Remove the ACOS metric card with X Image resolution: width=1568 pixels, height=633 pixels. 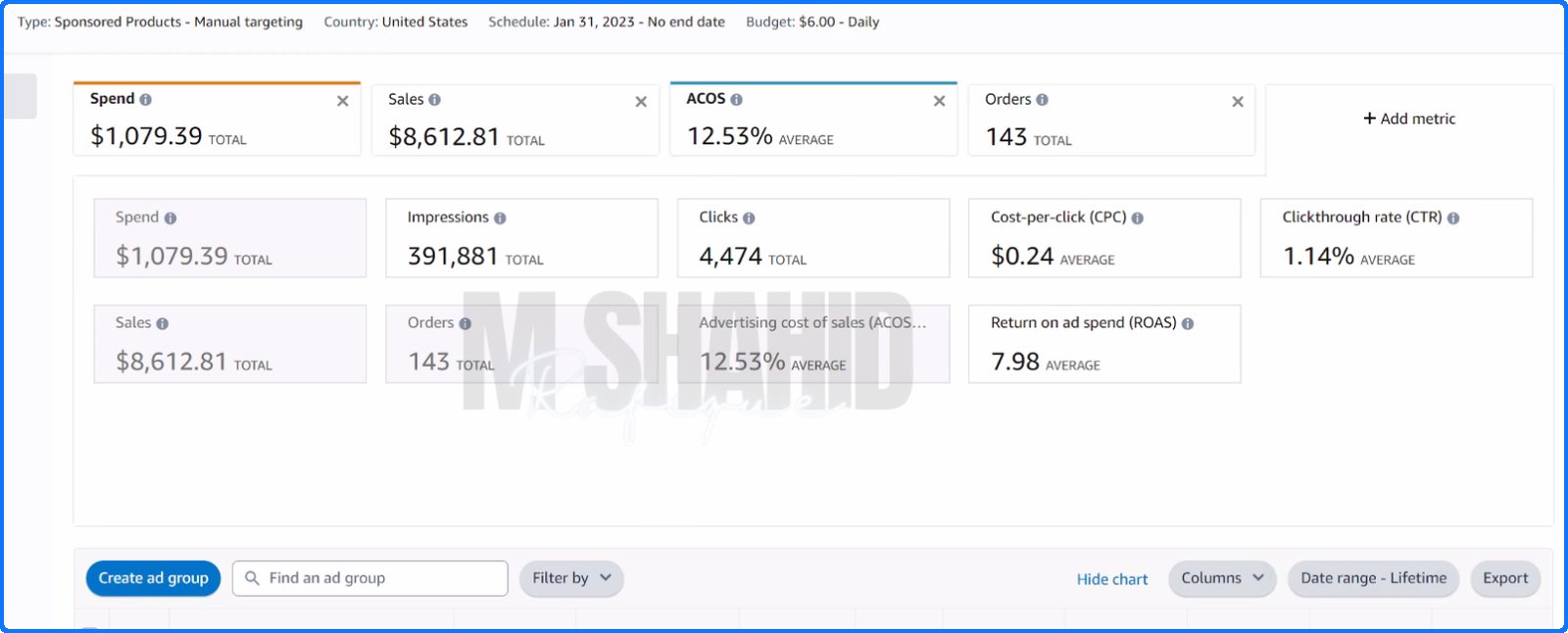click(x=939, y=101)
